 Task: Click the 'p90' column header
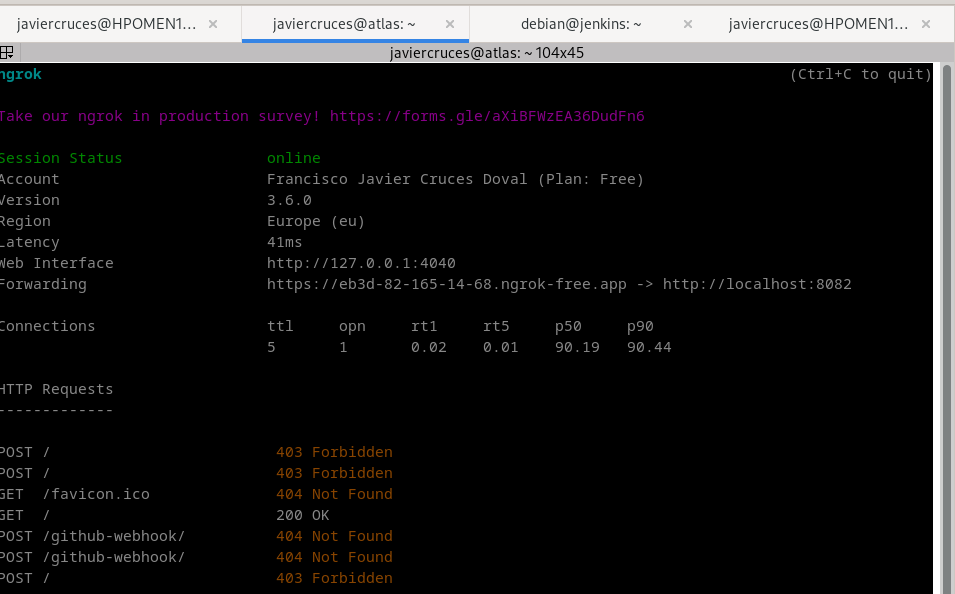pyautogui.click(x=640, y=327)
